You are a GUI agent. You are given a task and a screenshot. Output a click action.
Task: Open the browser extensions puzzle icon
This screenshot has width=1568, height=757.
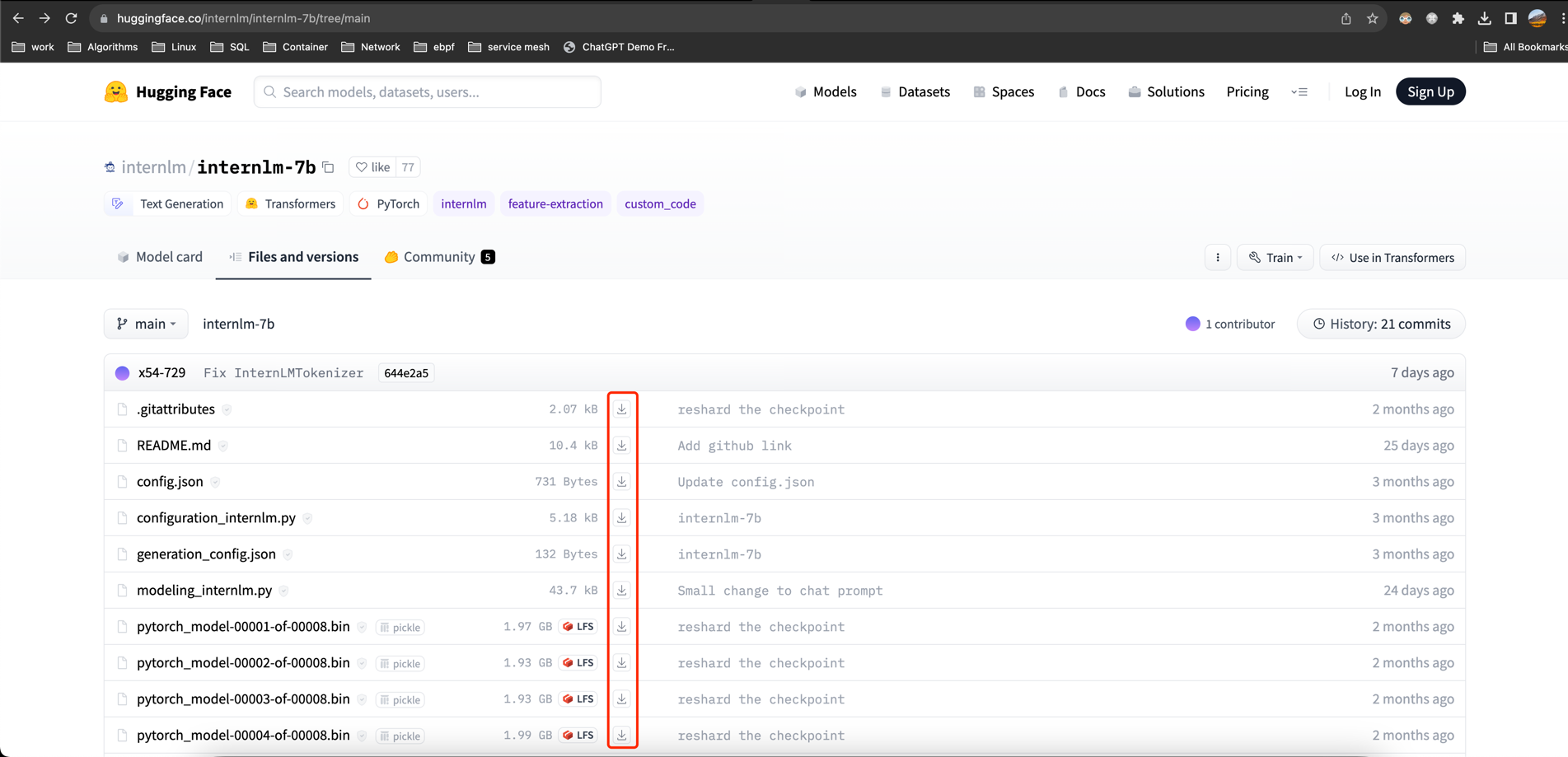[x=1458, y=18]
